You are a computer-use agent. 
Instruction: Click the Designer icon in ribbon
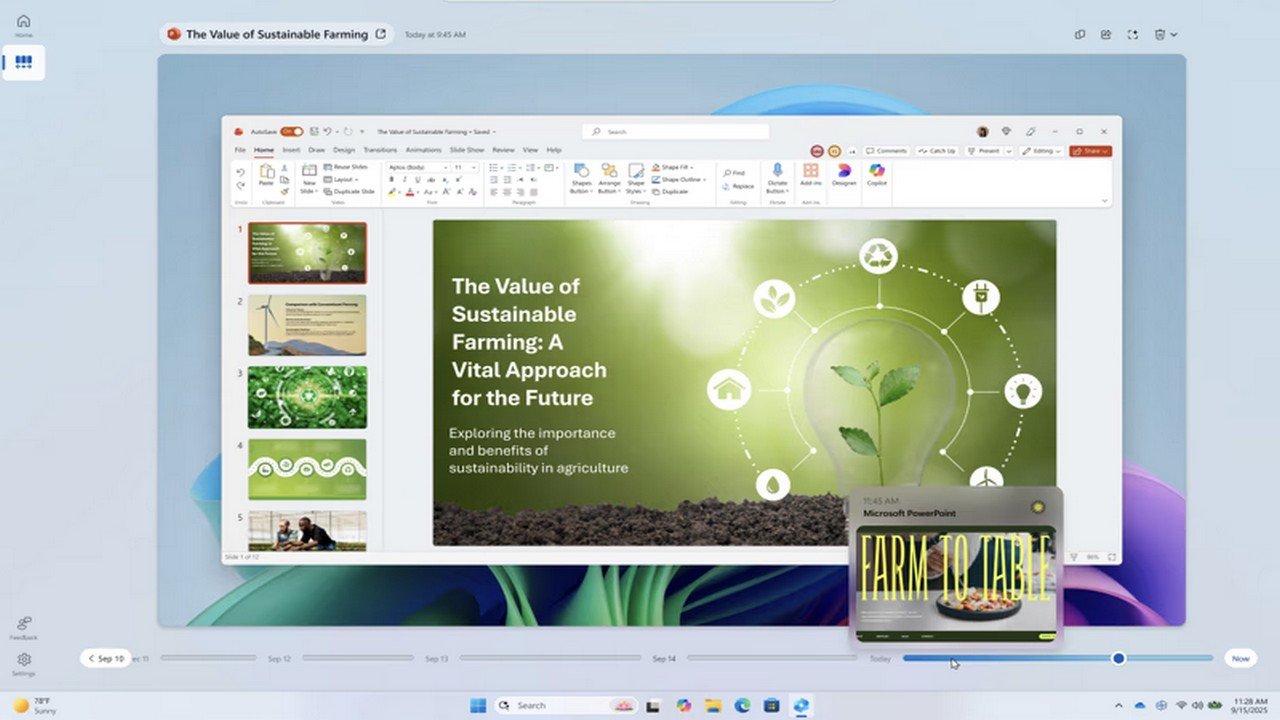844,174
